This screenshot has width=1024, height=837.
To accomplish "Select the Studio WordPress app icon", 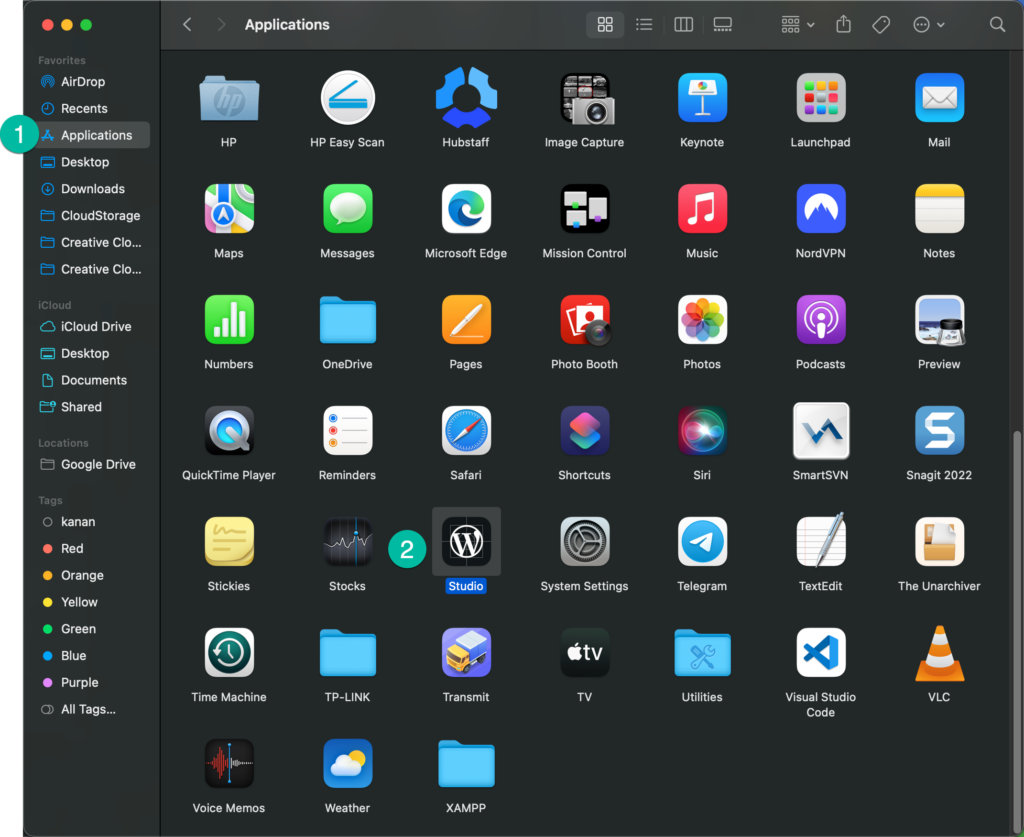I will pos(466,541).
